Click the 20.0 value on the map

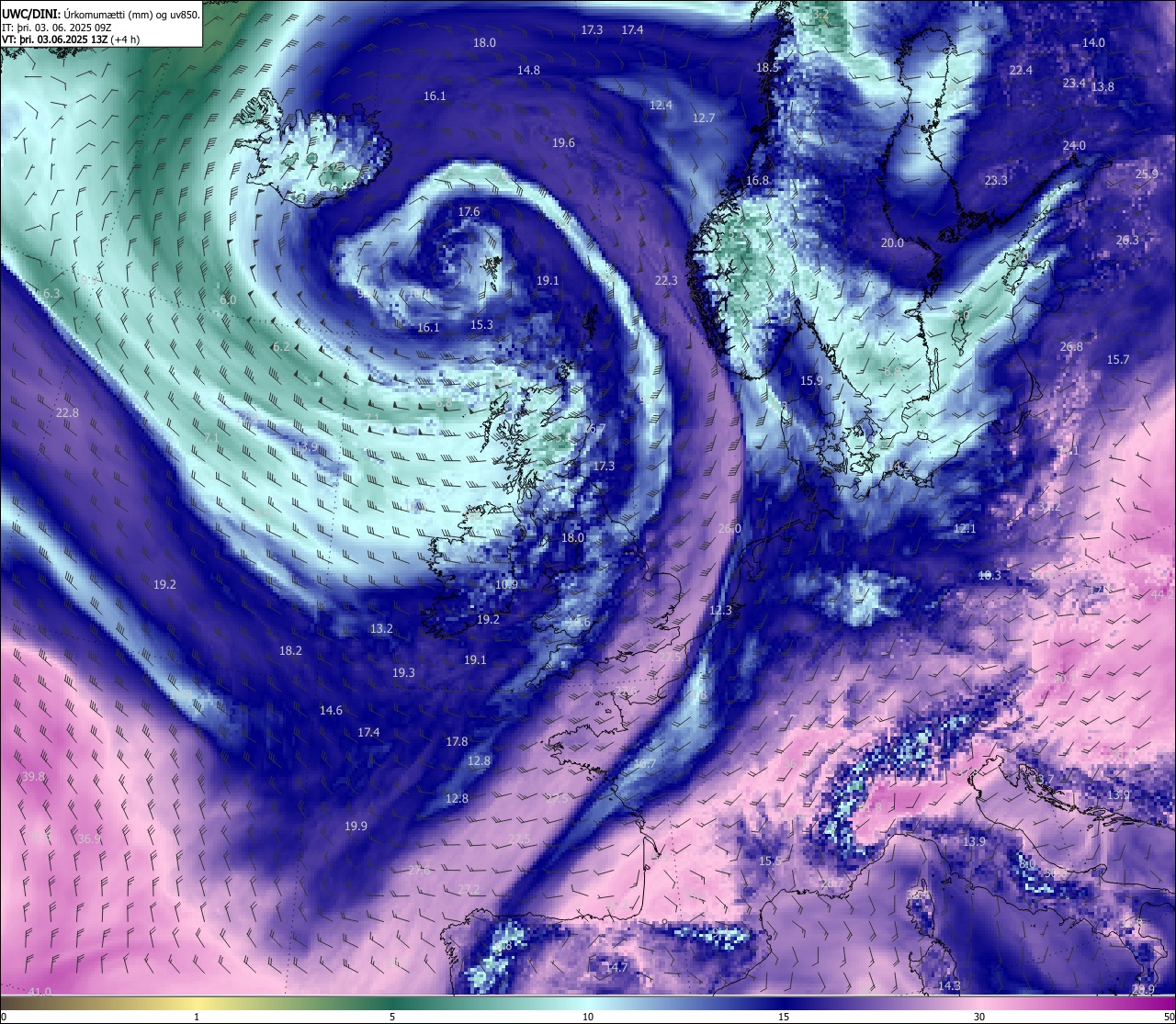pyautogui.click(x=892, y=242)
